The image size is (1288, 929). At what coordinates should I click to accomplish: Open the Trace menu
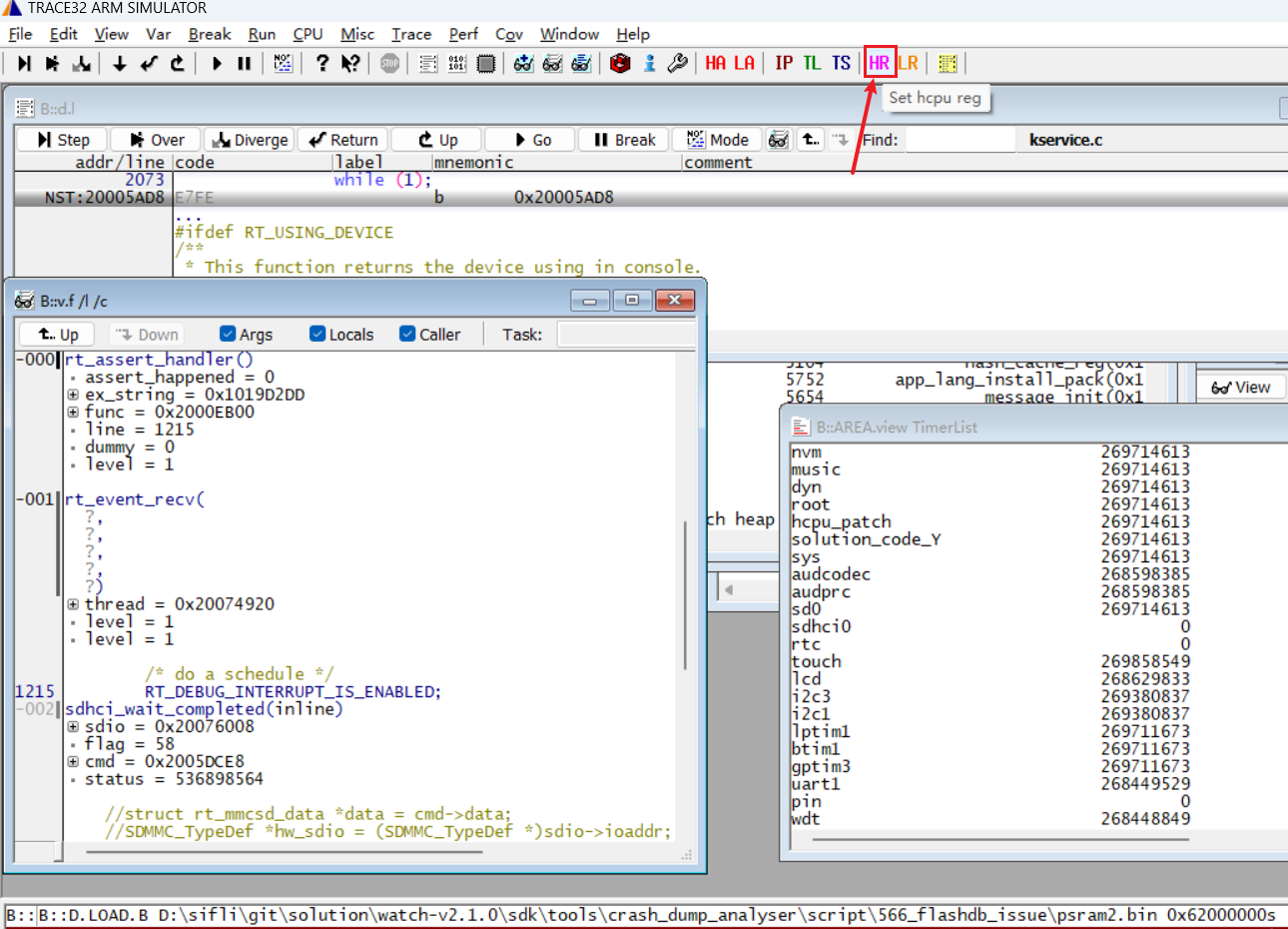[x=411, y=34]
